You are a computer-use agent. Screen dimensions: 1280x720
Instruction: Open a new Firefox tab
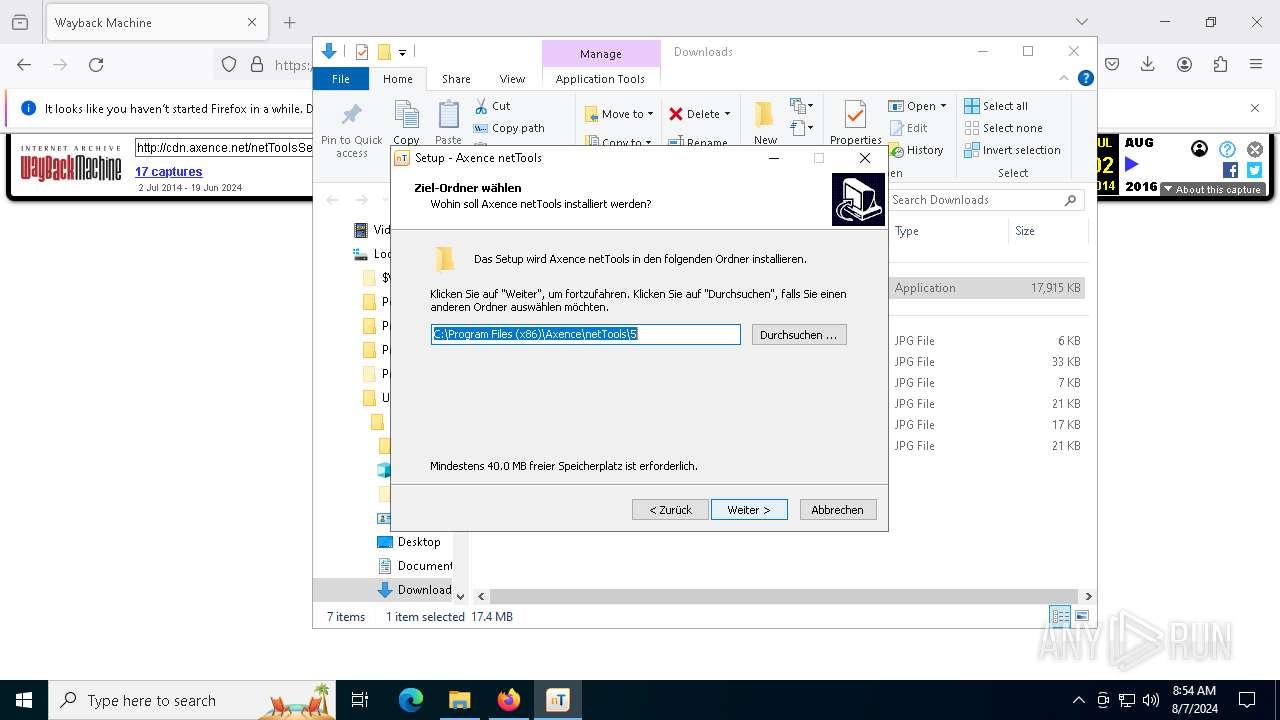click(289, 22)
